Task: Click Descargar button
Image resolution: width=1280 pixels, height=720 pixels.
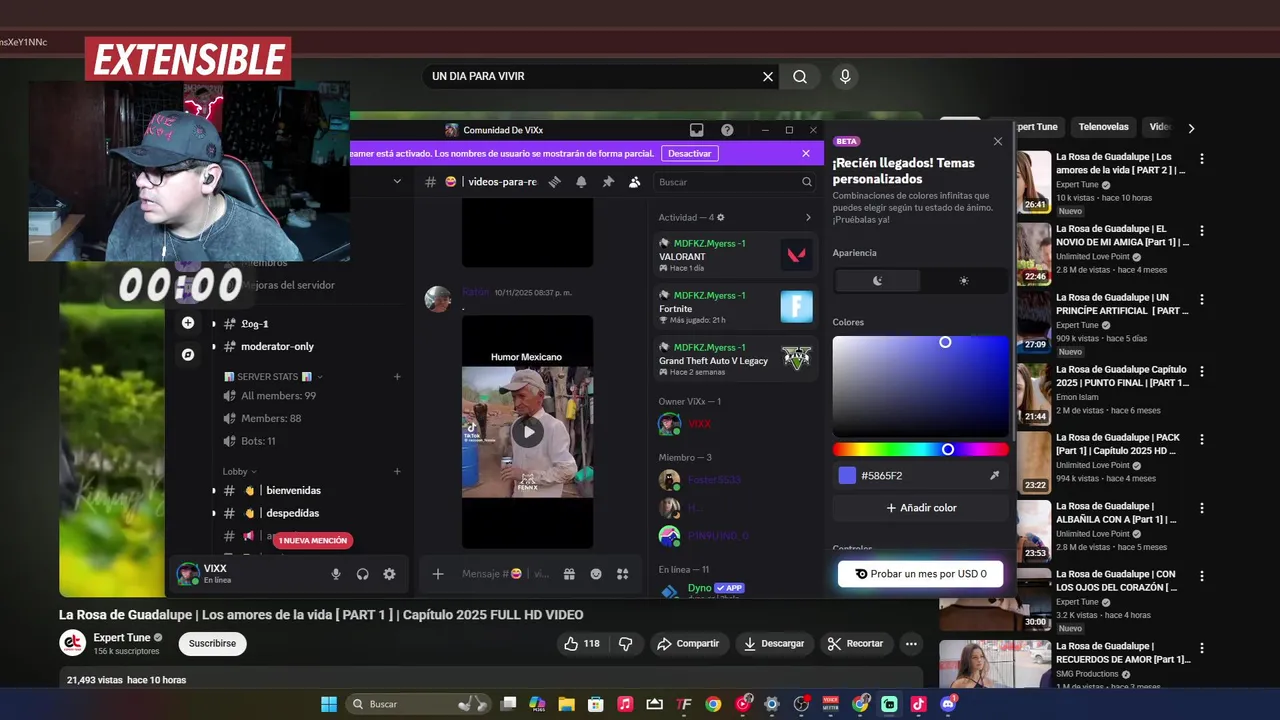Action: (x=774, y=644)
